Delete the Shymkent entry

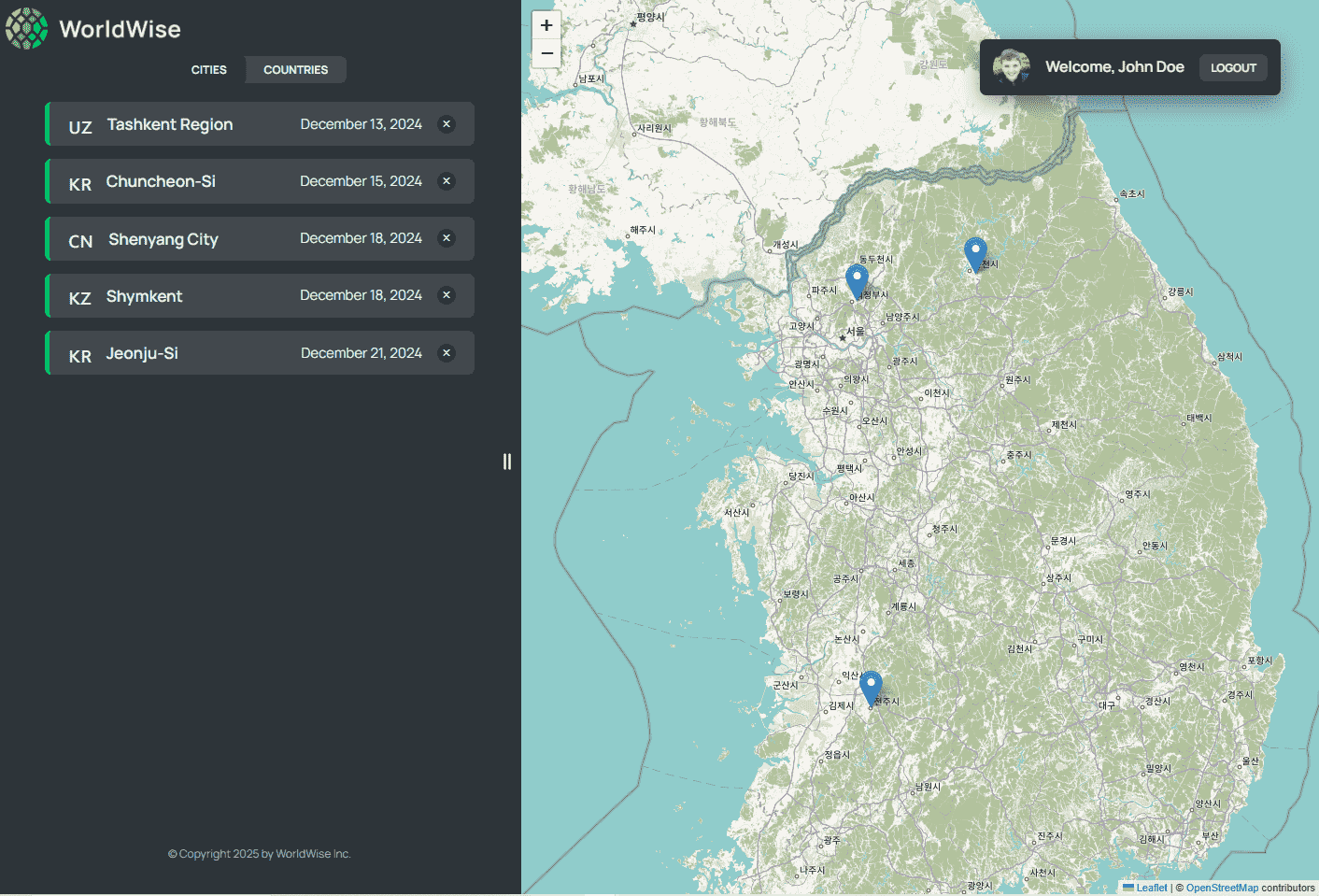pyautogui.click(x=447, y=295)
